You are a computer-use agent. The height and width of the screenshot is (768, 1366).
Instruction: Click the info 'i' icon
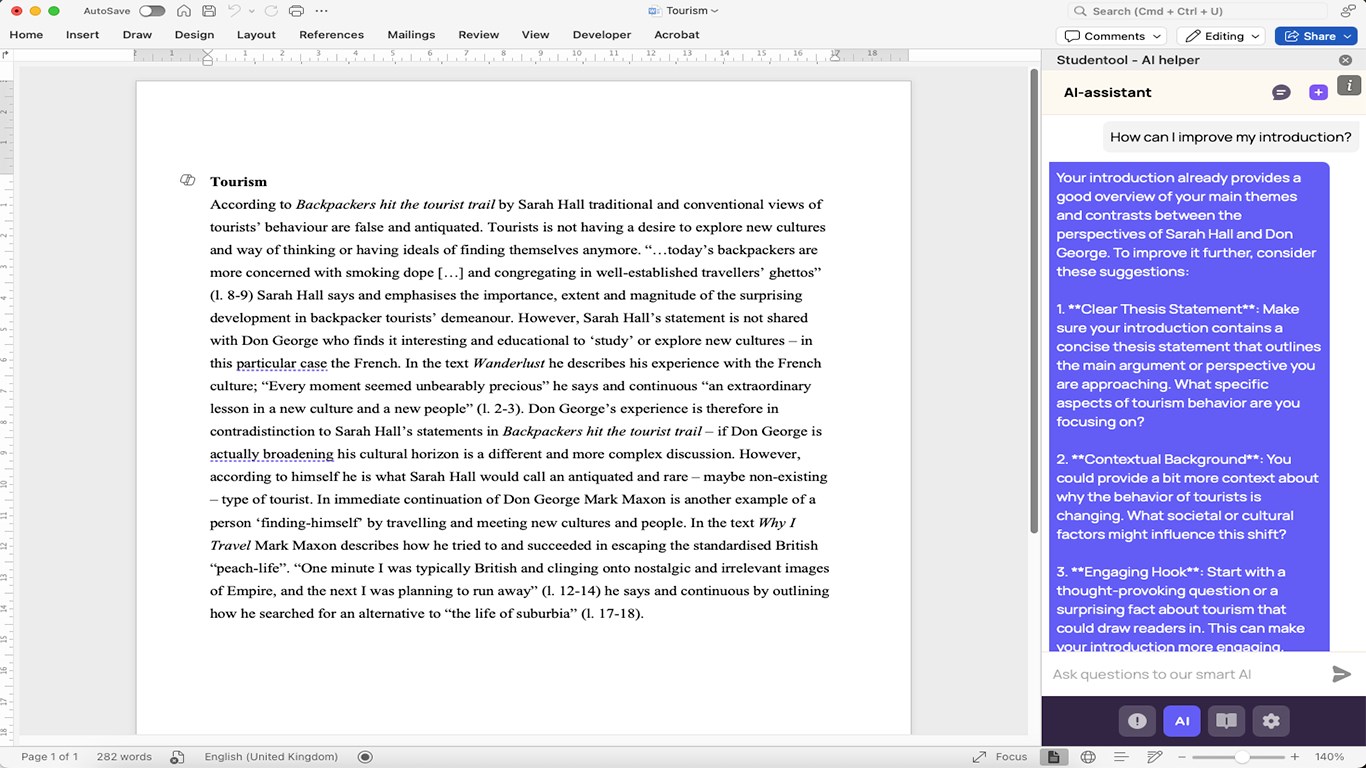pyautogui.click(x=1350, y=86)
